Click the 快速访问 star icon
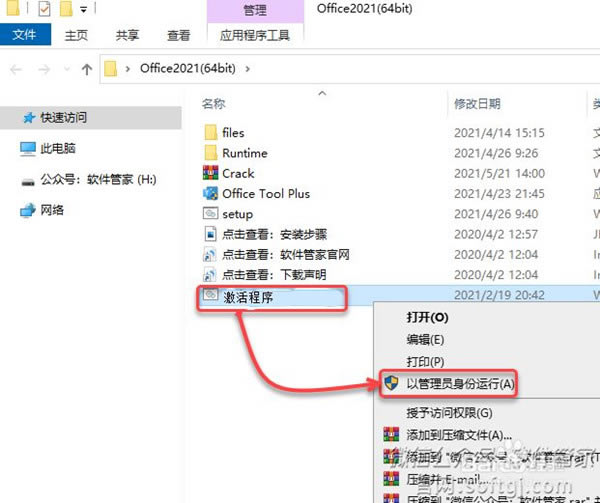The width and height of the screenshot is (600, 503). point(29,118)
